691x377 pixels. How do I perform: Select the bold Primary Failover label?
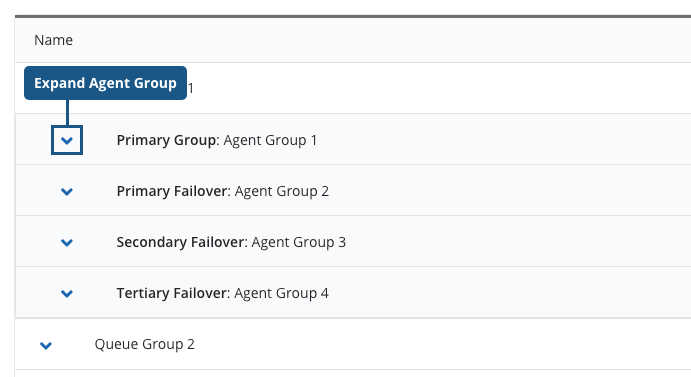point(172,191)
